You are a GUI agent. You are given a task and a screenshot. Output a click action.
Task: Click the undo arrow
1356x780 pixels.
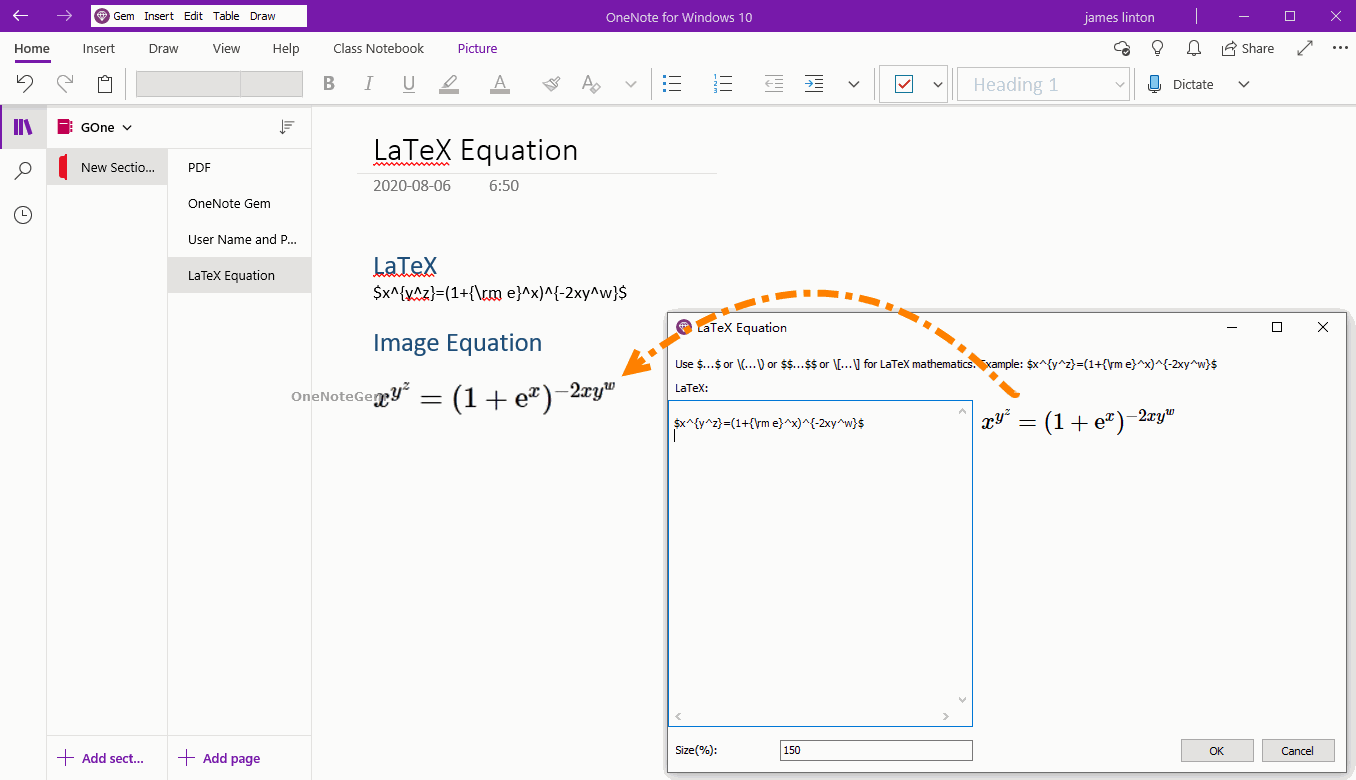click(x=25, y=84)
